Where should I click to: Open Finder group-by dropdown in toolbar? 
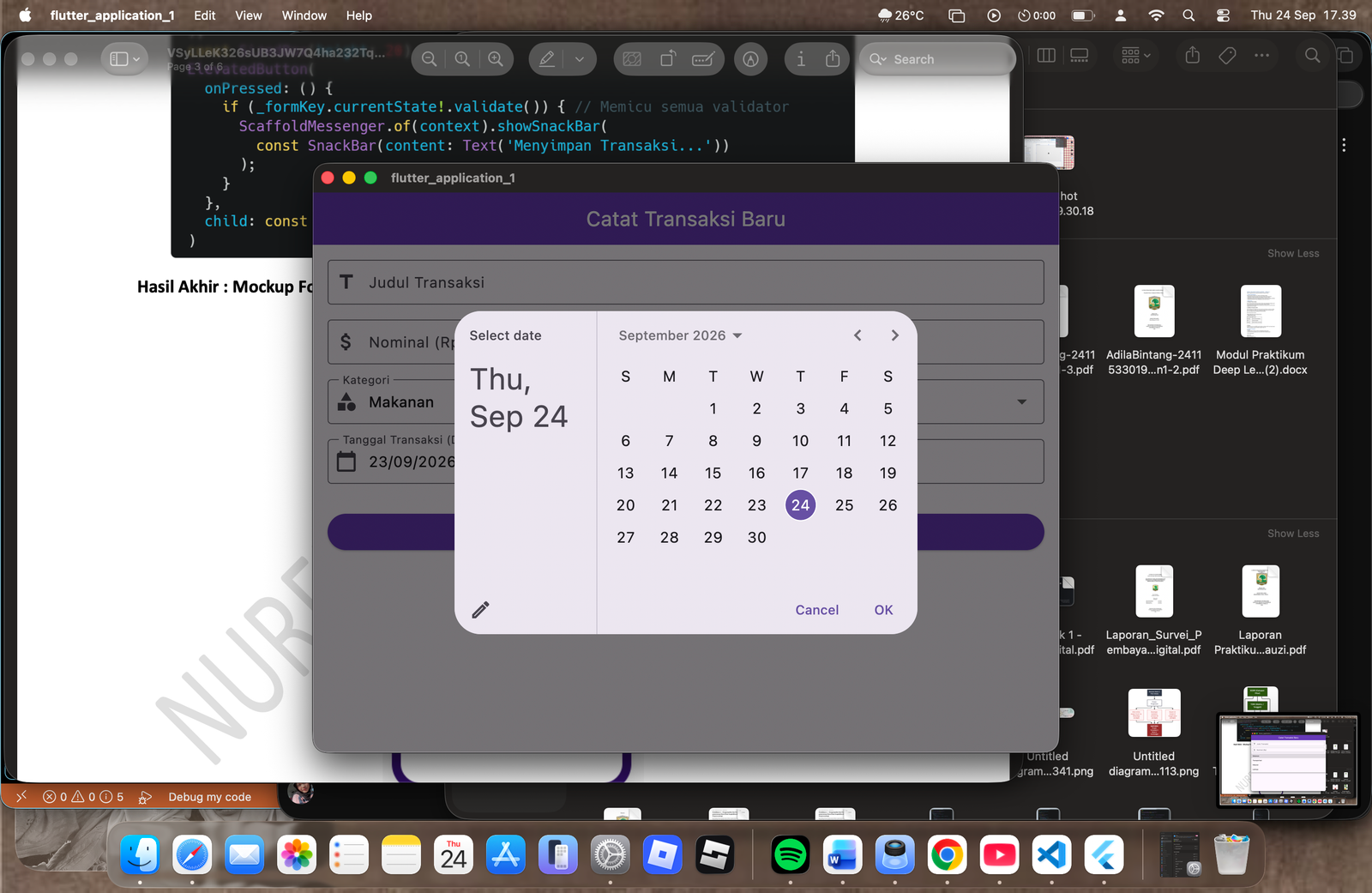1136,56
